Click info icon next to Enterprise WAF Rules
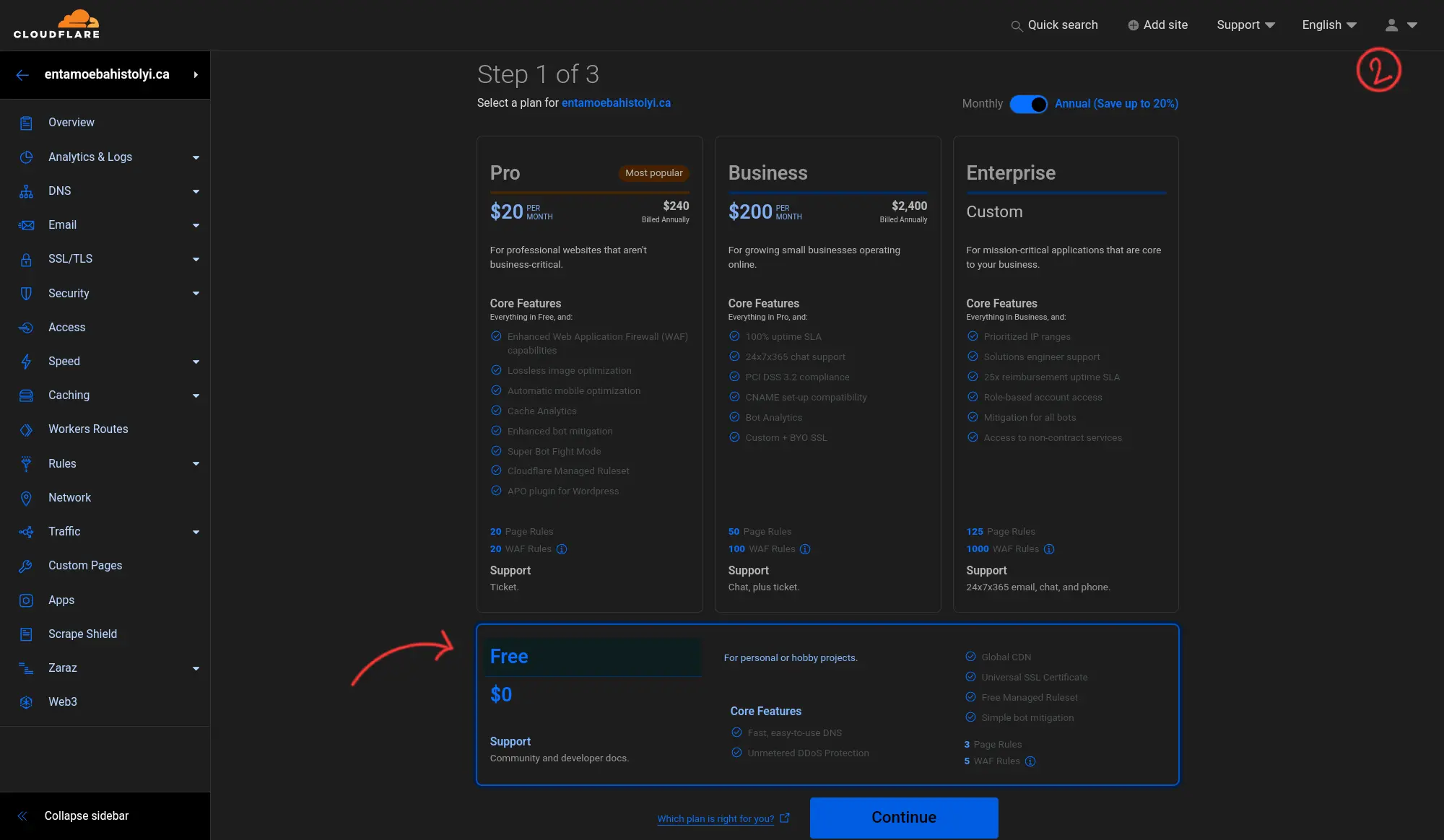1444x840 pixels. click(1049, 549)
